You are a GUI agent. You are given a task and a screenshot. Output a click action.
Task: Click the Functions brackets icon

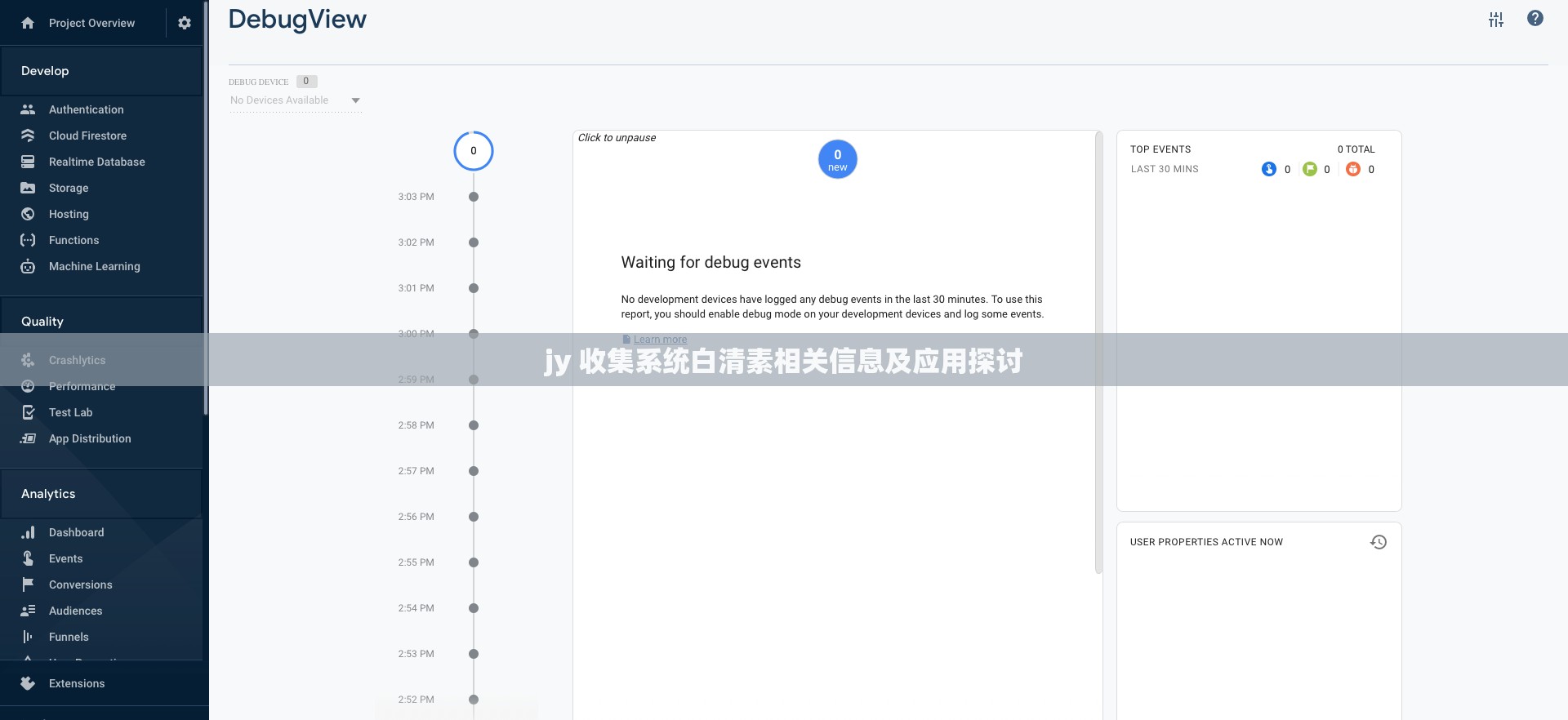tap(28, 240)
